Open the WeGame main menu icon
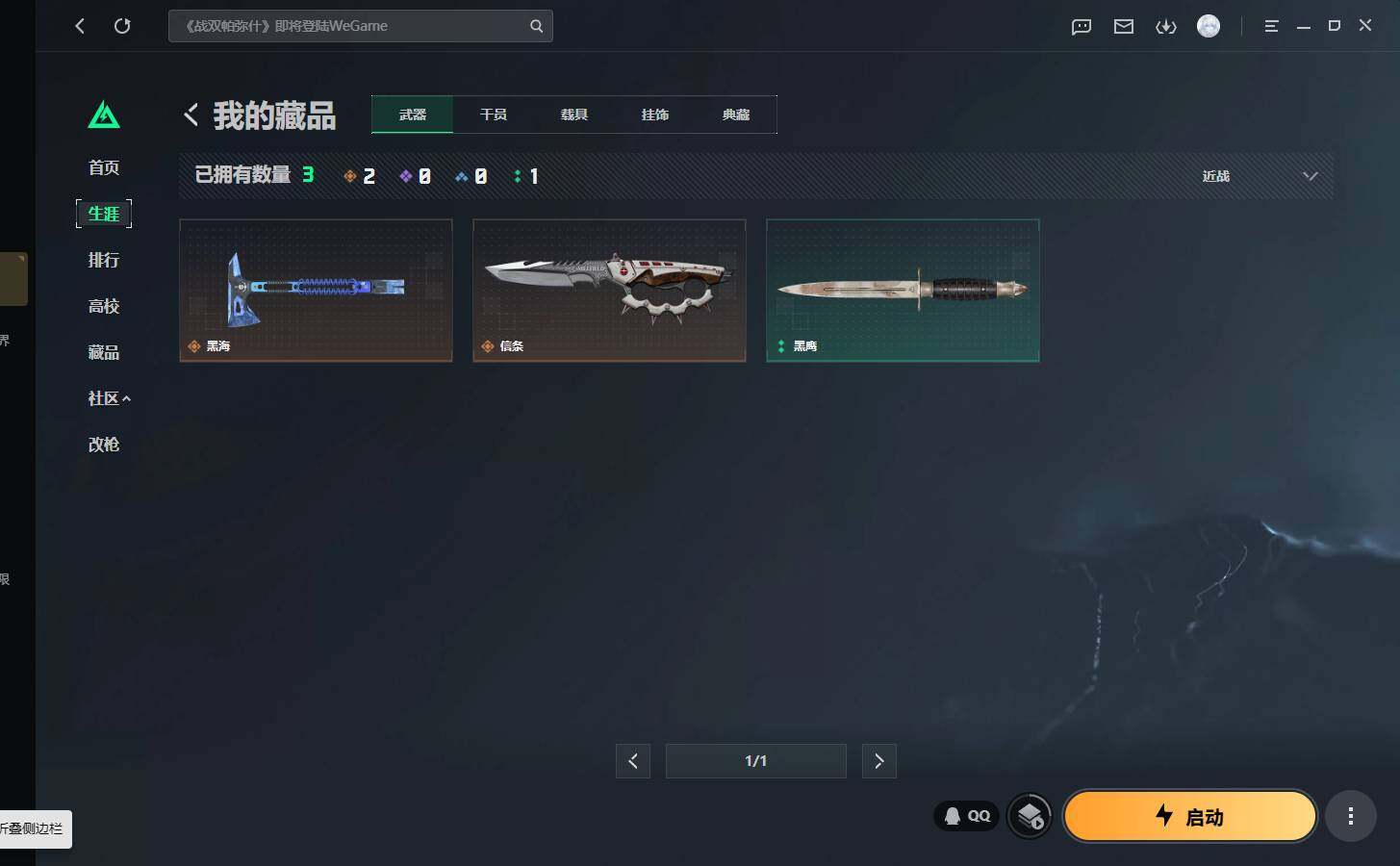 point(1271,27)
